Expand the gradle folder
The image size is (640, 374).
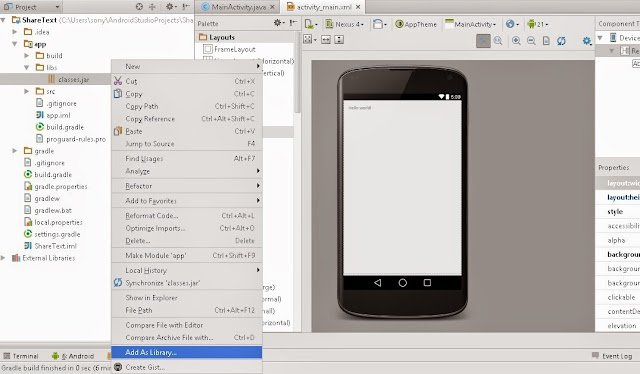coord(15,151)
